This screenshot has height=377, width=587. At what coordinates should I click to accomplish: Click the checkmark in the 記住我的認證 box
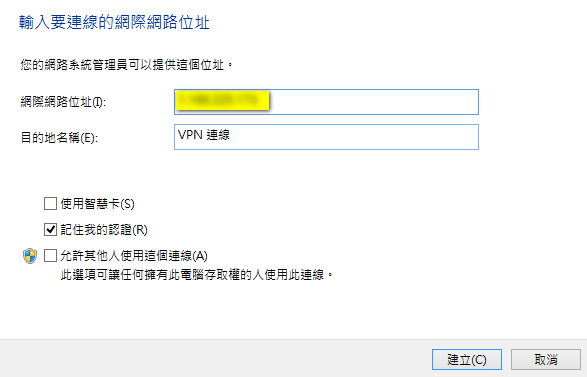(x=50, y=229)
